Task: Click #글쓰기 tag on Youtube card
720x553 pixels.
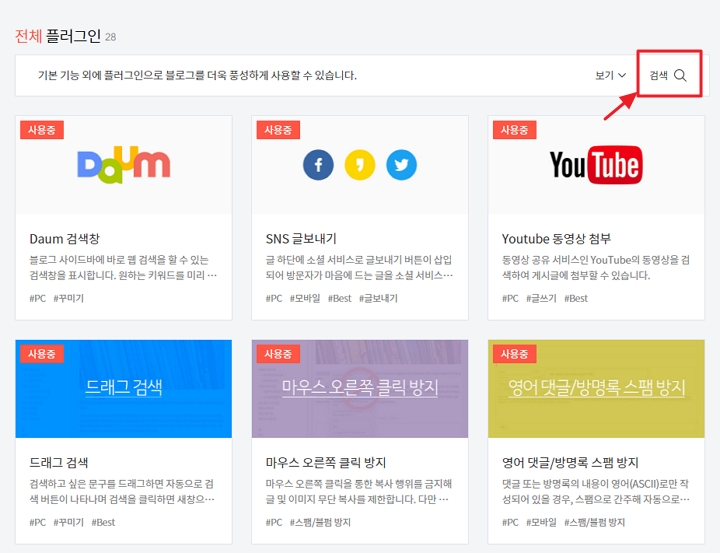Action: 541,299
